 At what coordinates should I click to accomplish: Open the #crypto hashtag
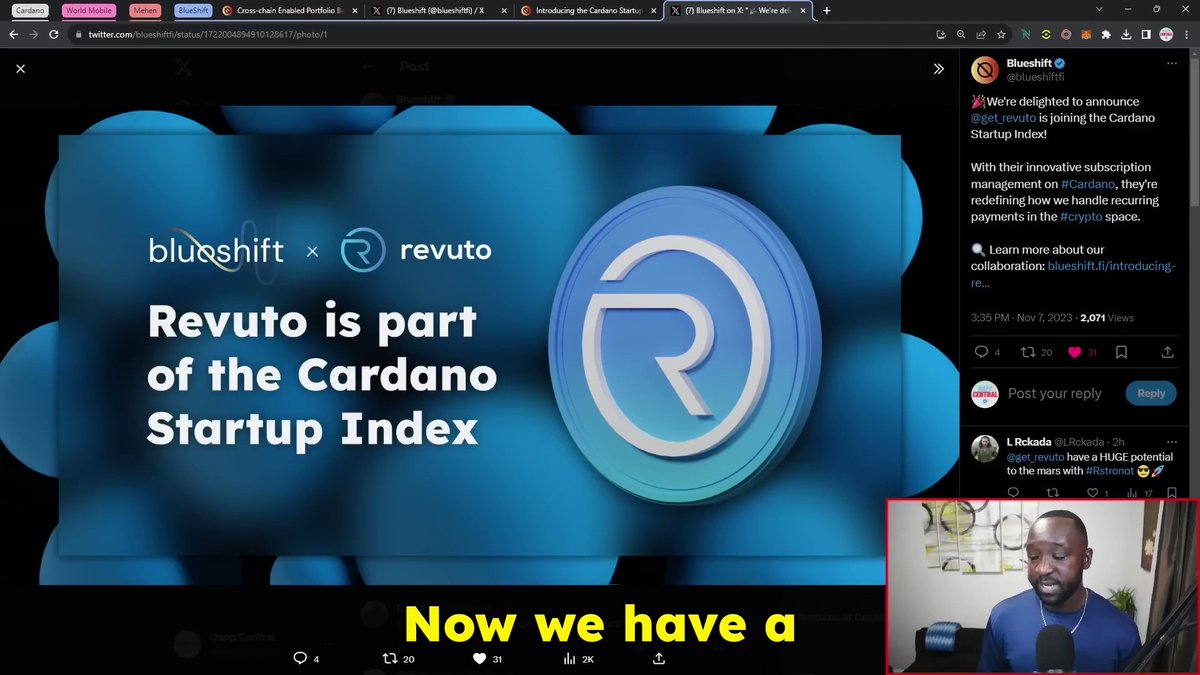[1081, 216]
